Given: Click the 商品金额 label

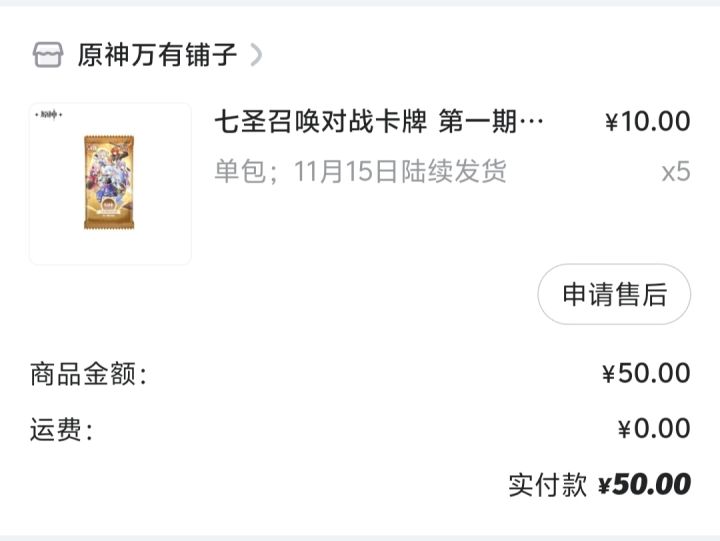Looking at the screenshot, I should click(x=89, y=373).
